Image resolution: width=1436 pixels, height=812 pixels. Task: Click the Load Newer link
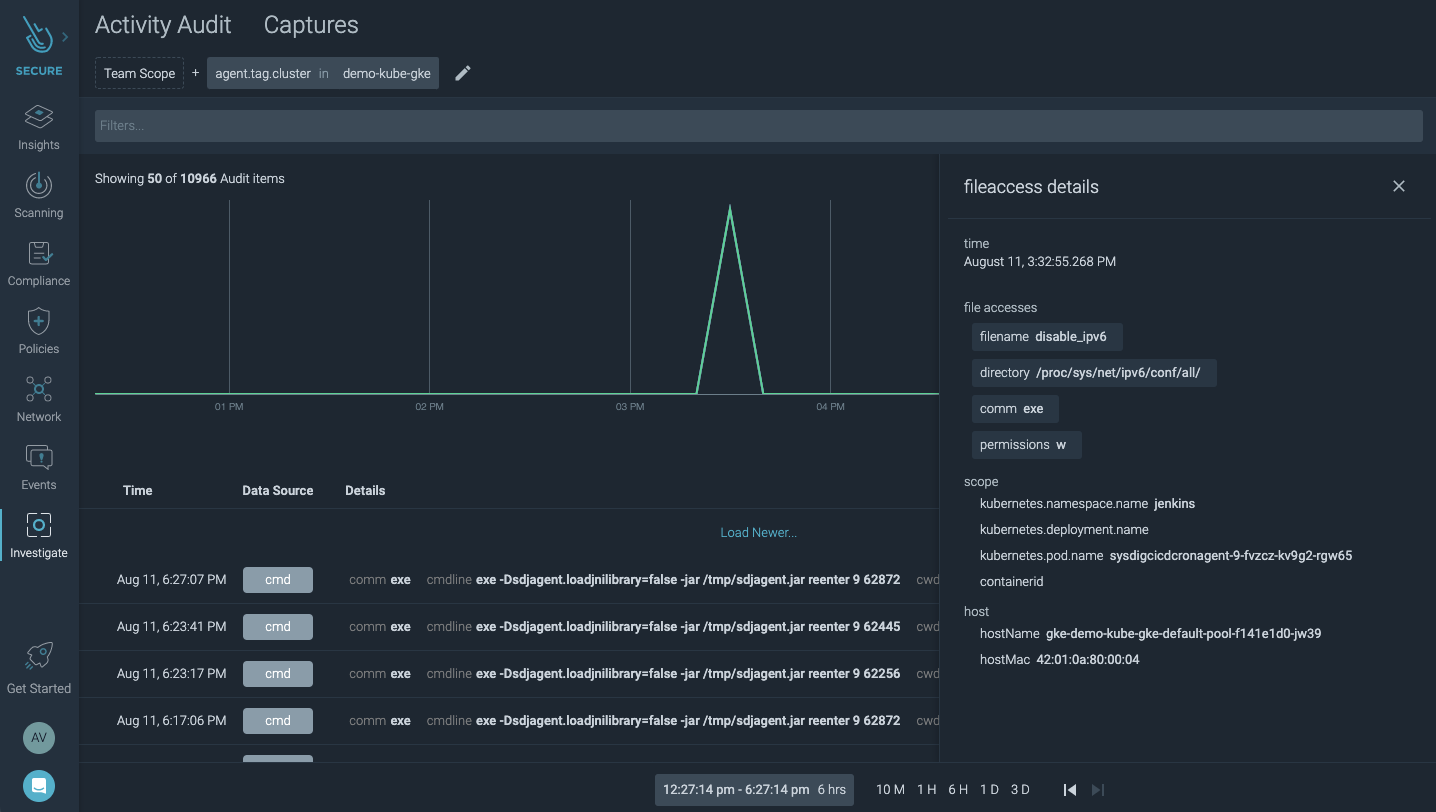759,533
